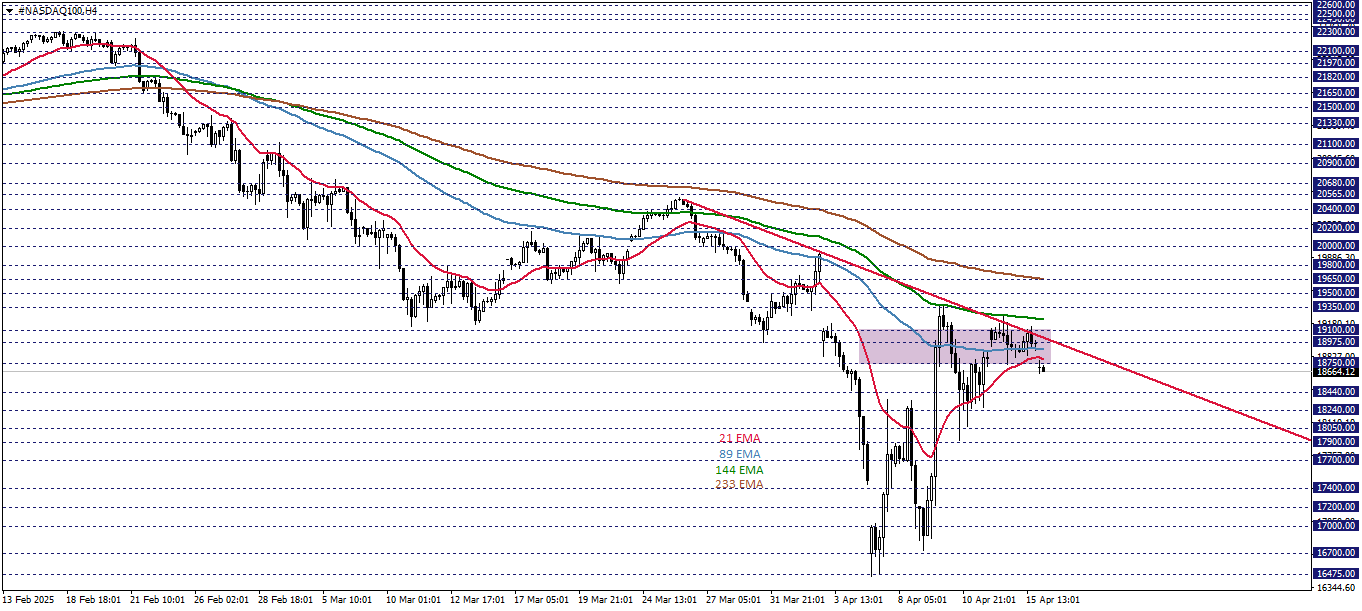Click the 18975.00 price level label

pos(1336,342)
